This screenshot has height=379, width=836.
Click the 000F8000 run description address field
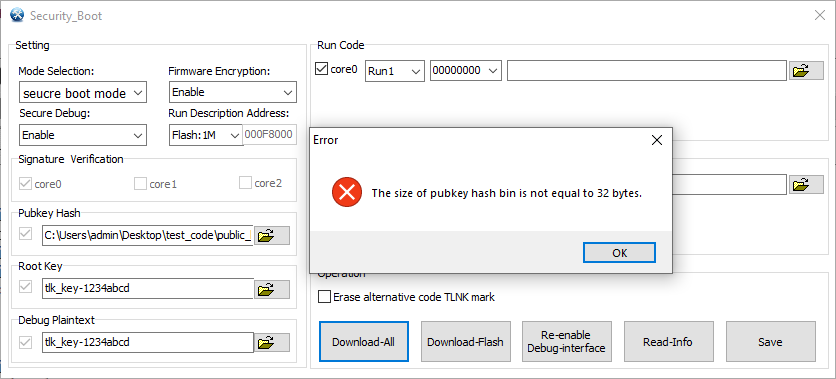coord(270,135)
